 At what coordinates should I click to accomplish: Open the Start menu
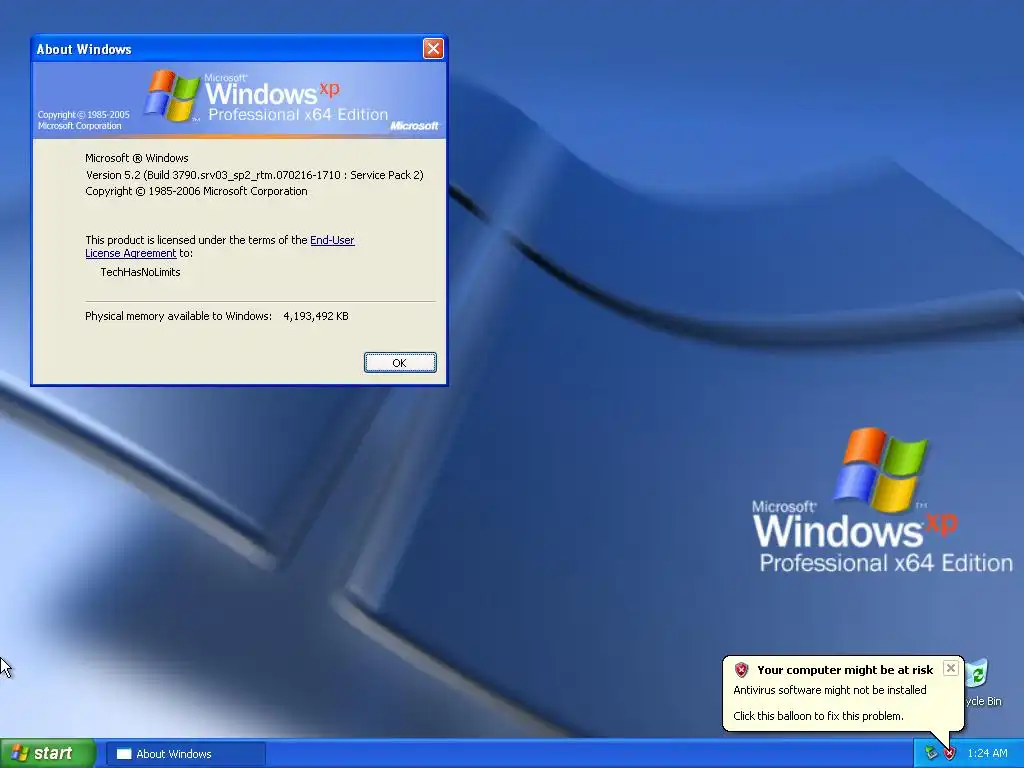pos(48,753)
